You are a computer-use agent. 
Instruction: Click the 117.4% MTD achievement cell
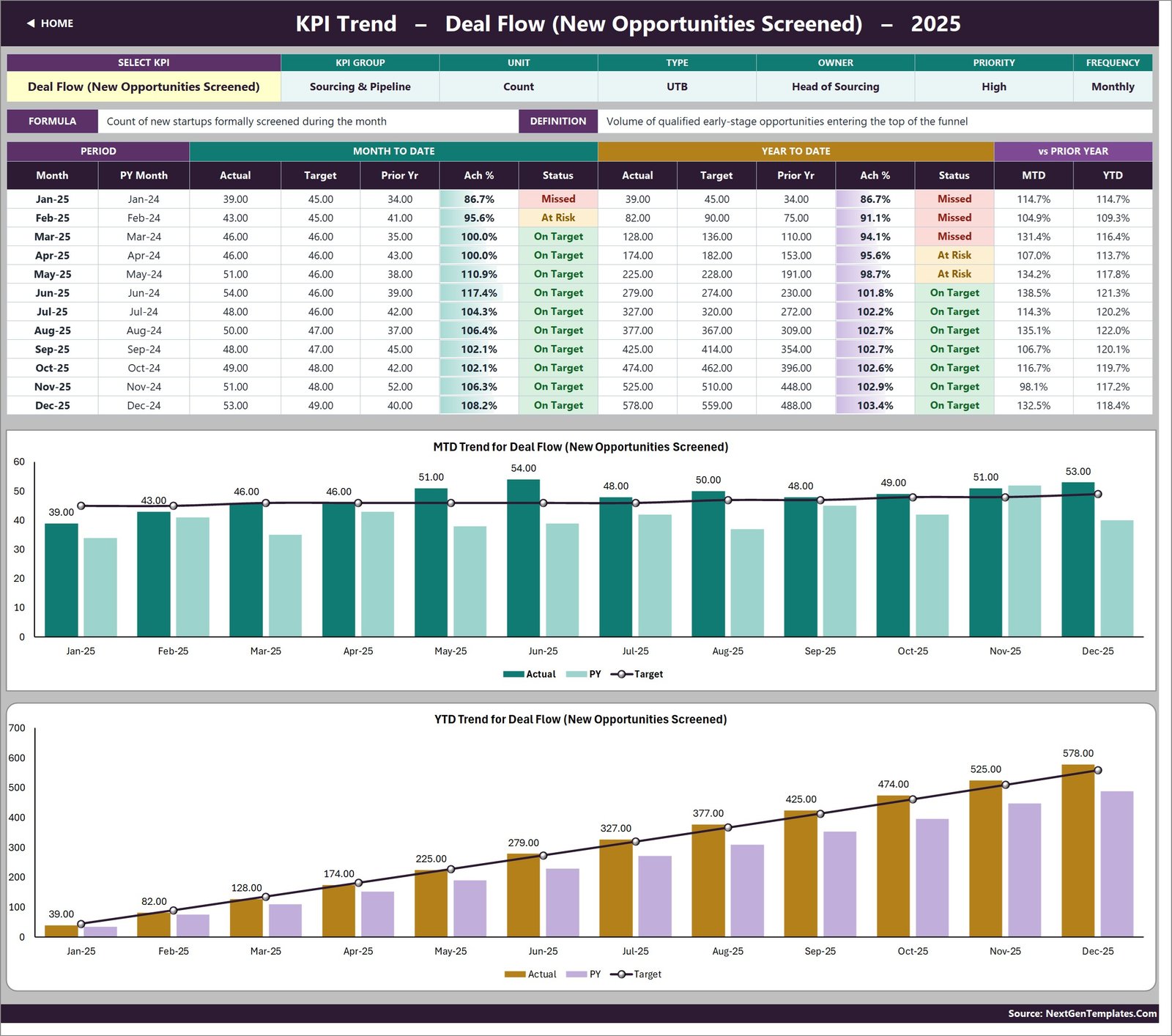[x=479, y=293]
